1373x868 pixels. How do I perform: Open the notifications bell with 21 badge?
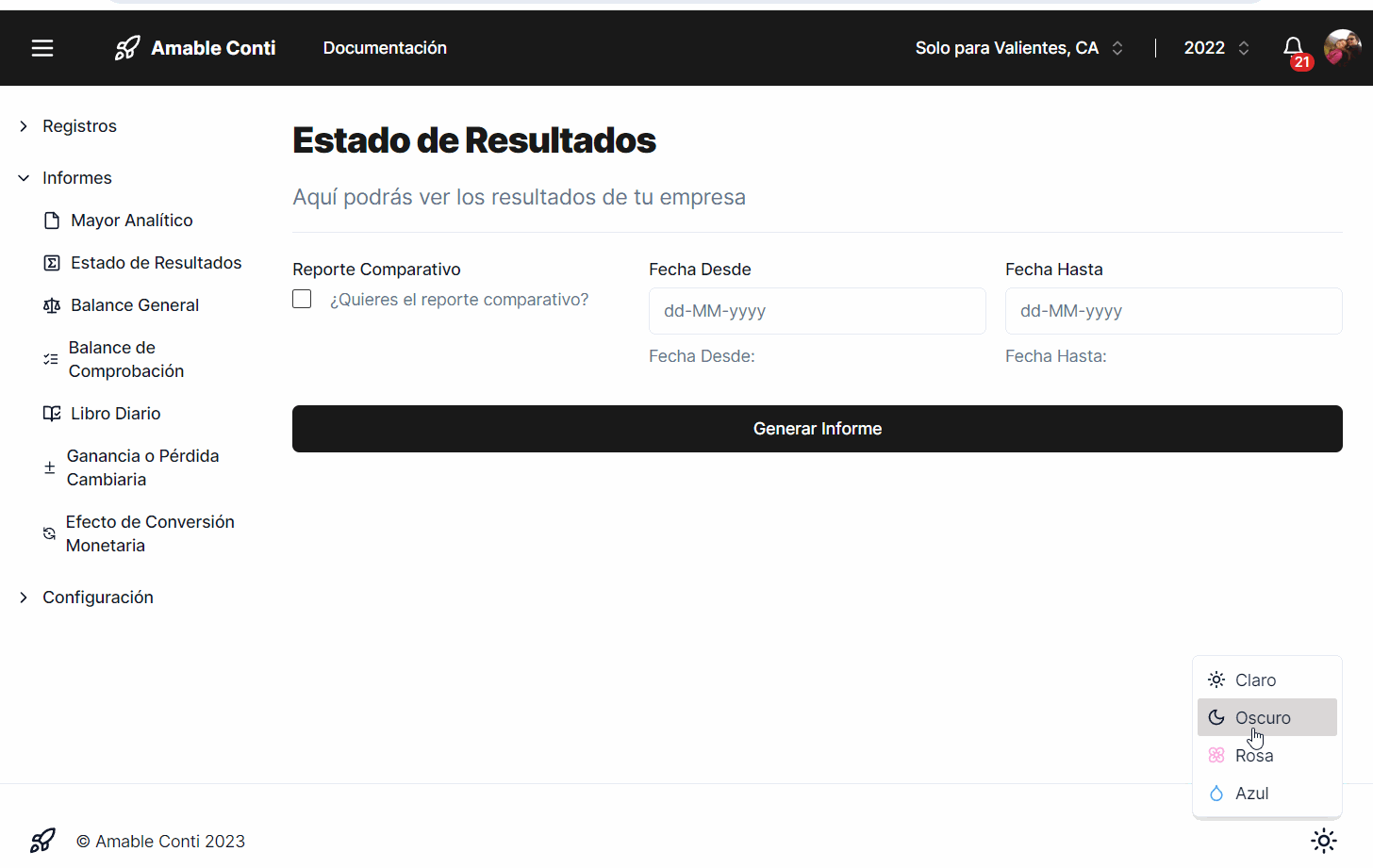1294,48
